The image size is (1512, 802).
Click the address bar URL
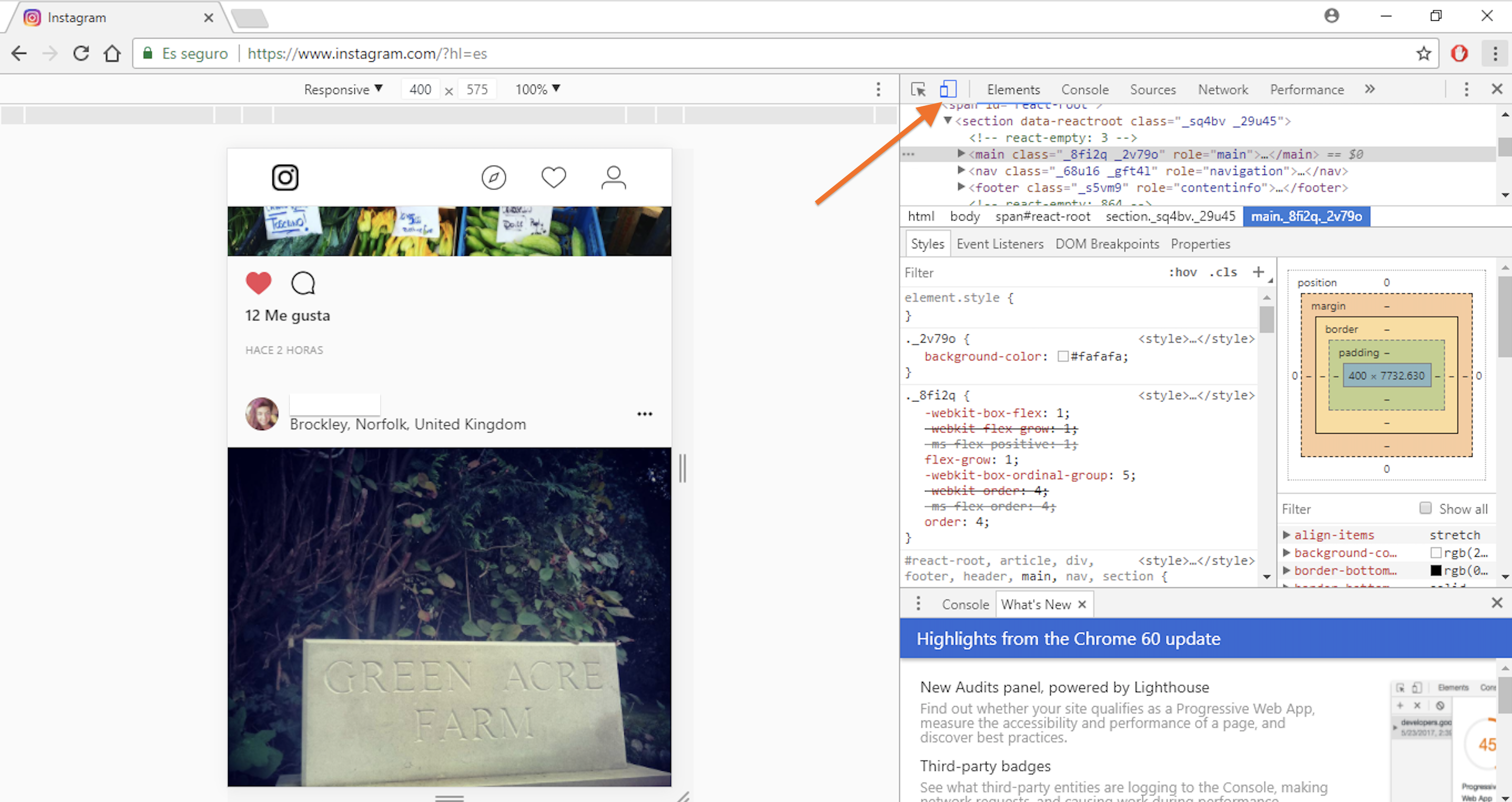click(x=367, y=53)
